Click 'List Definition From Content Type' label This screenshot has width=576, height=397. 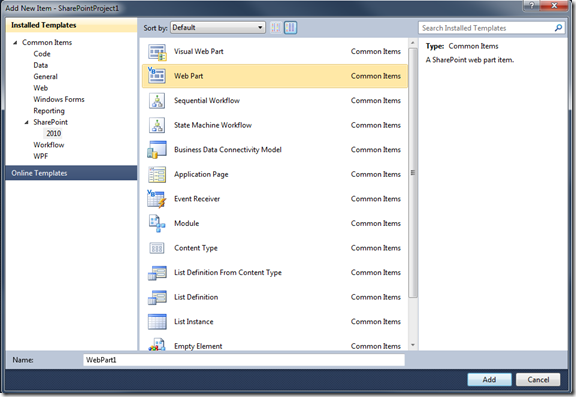[228, 273]
